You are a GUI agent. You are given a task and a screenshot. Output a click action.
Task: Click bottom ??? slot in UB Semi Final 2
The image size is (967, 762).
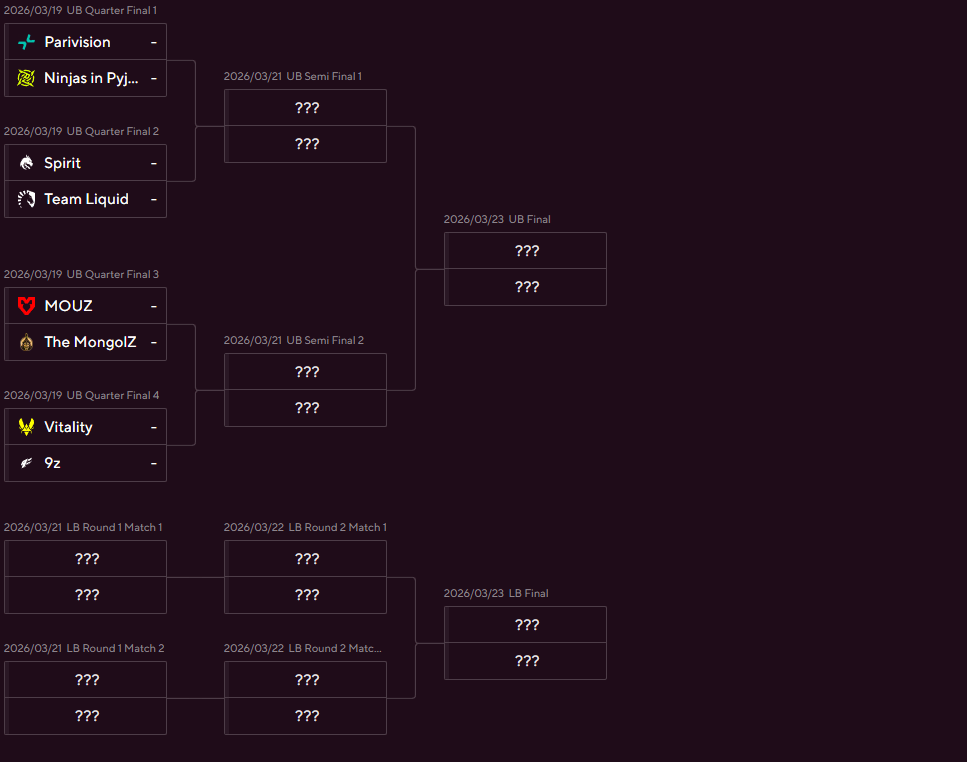pos(305,408)
